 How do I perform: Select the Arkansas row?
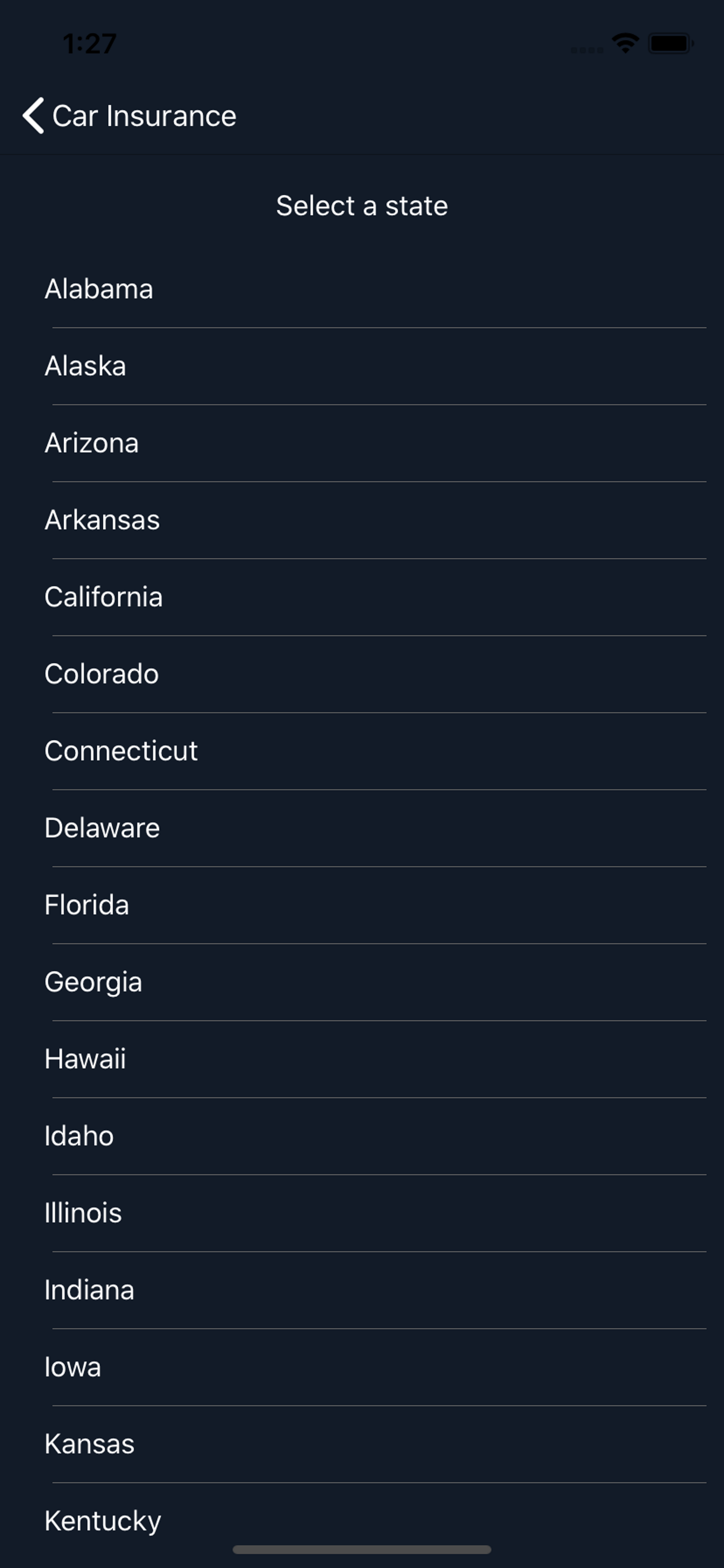point(102,520)
